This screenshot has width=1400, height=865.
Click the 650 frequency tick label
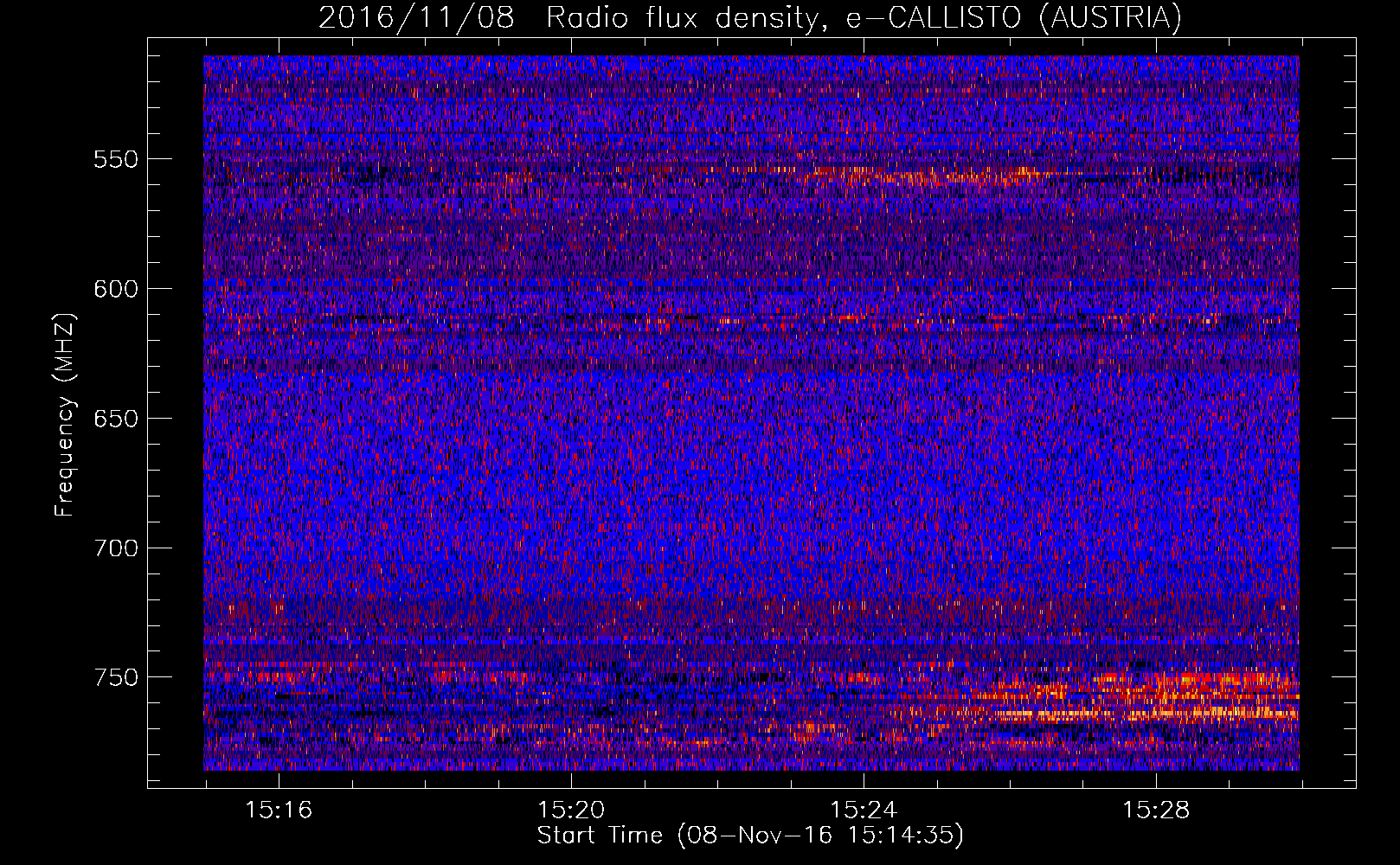pyautogui.click(x=116, y=419)
